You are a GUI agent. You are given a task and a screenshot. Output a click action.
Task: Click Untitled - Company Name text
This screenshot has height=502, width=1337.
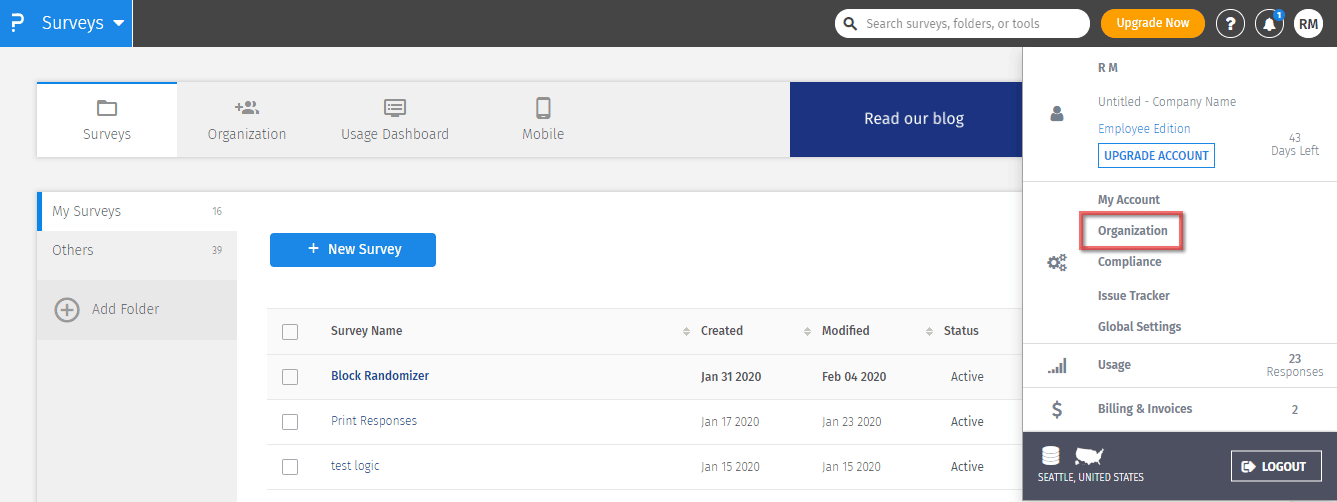click(x=1167, y=102)
